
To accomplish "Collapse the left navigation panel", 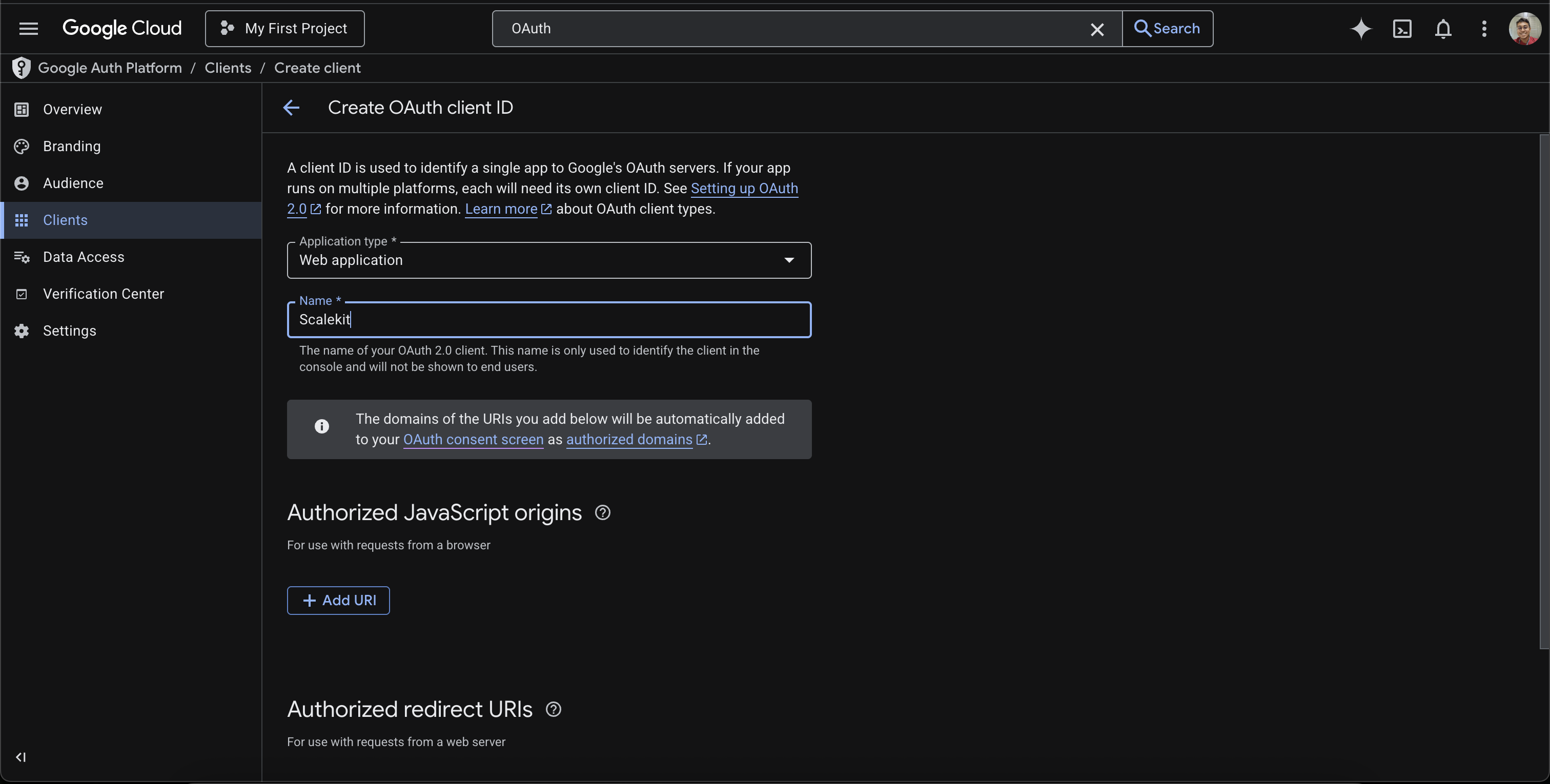I will click(21, 757).
